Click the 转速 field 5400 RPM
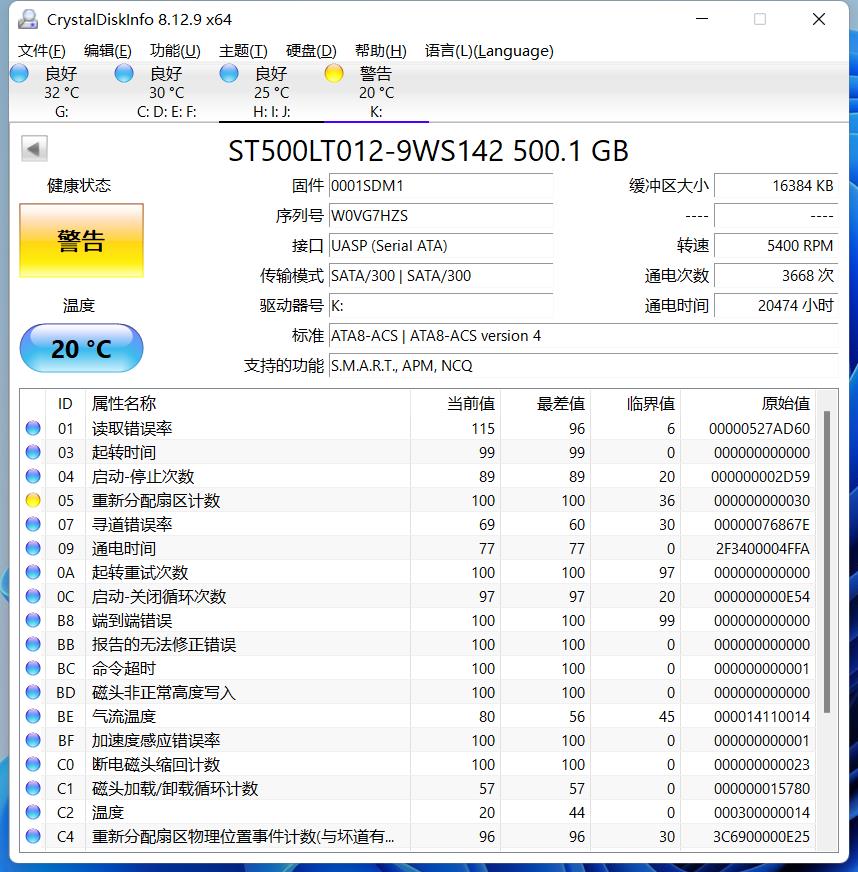This screenshot has height=872, width=858. (x=776, y=246)
